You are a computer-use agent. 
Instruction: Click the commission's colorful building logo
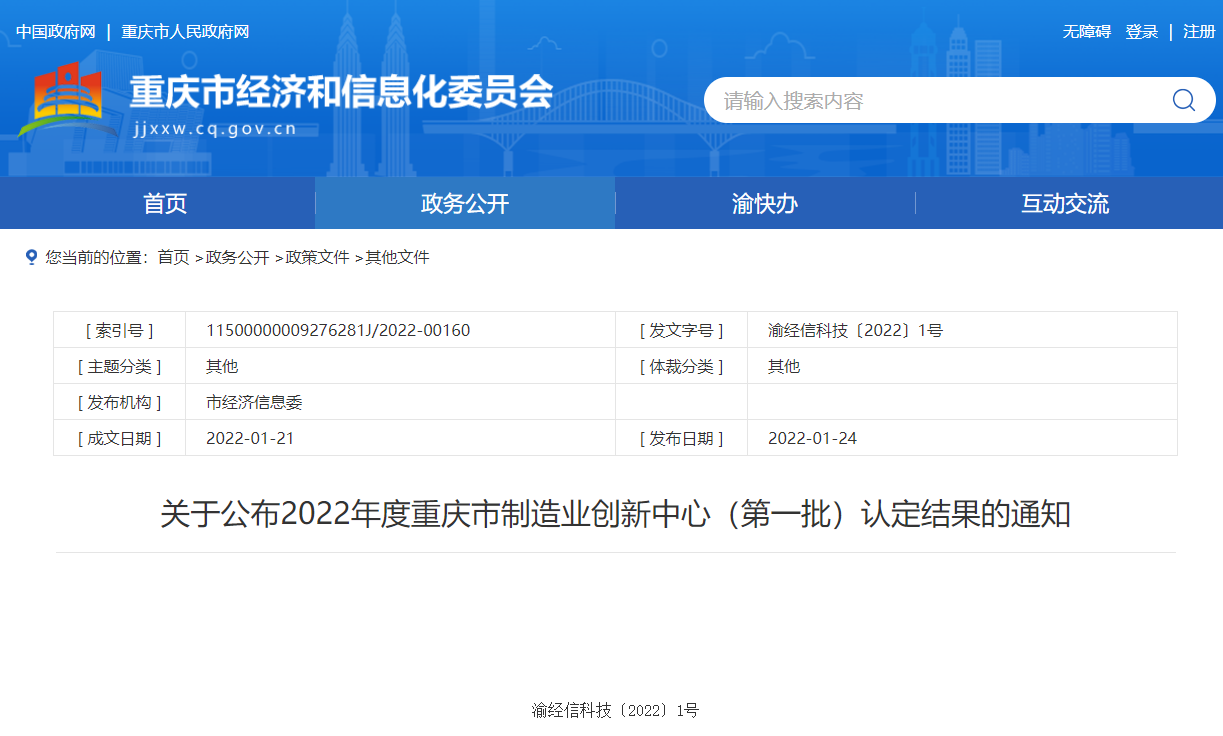[x=62, y=100]
